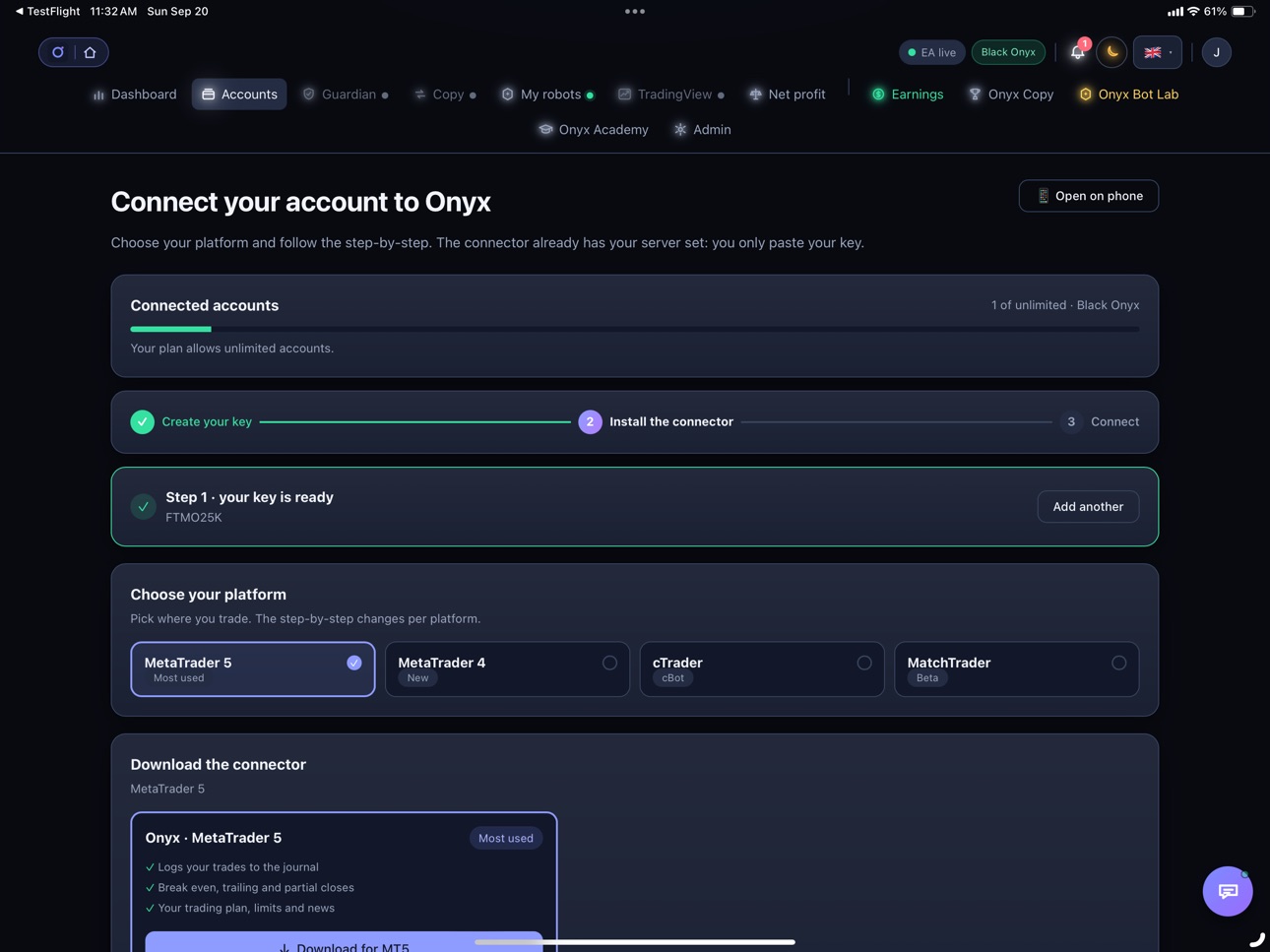
Task: Go to the Guardian tab
Action: (x=345, y=95)
